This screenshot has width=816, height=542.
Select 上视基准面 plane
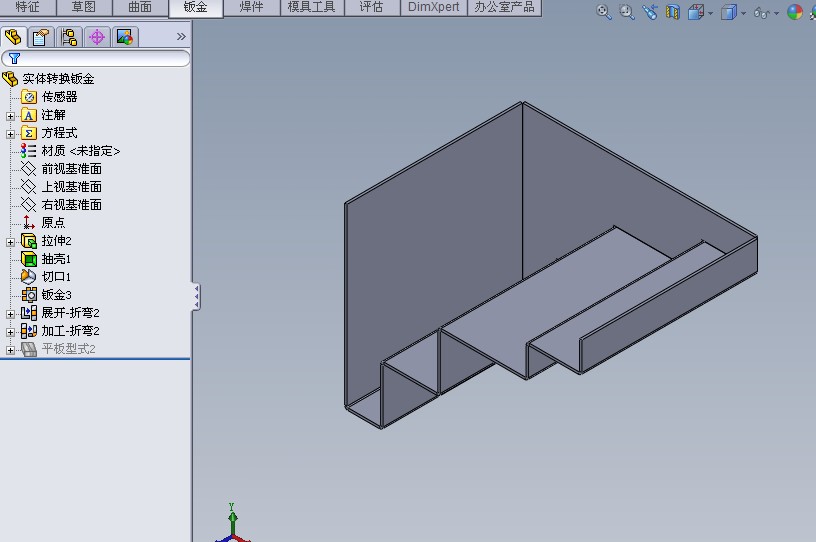click(72, 187)
